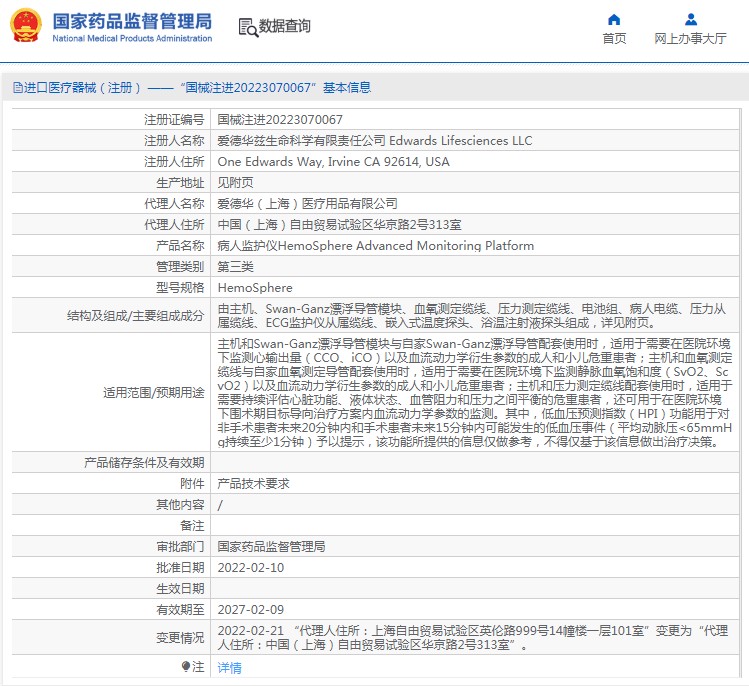The height and width of the screenshot is (686, 749).
Task: Go to 首页 via the house icon
Action: pos(614,20)
